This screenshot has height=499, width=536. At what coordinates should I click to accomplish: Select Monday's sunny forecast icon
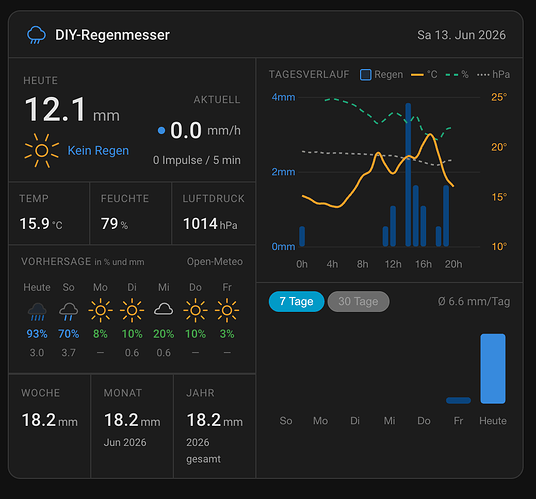click(100, 310)
